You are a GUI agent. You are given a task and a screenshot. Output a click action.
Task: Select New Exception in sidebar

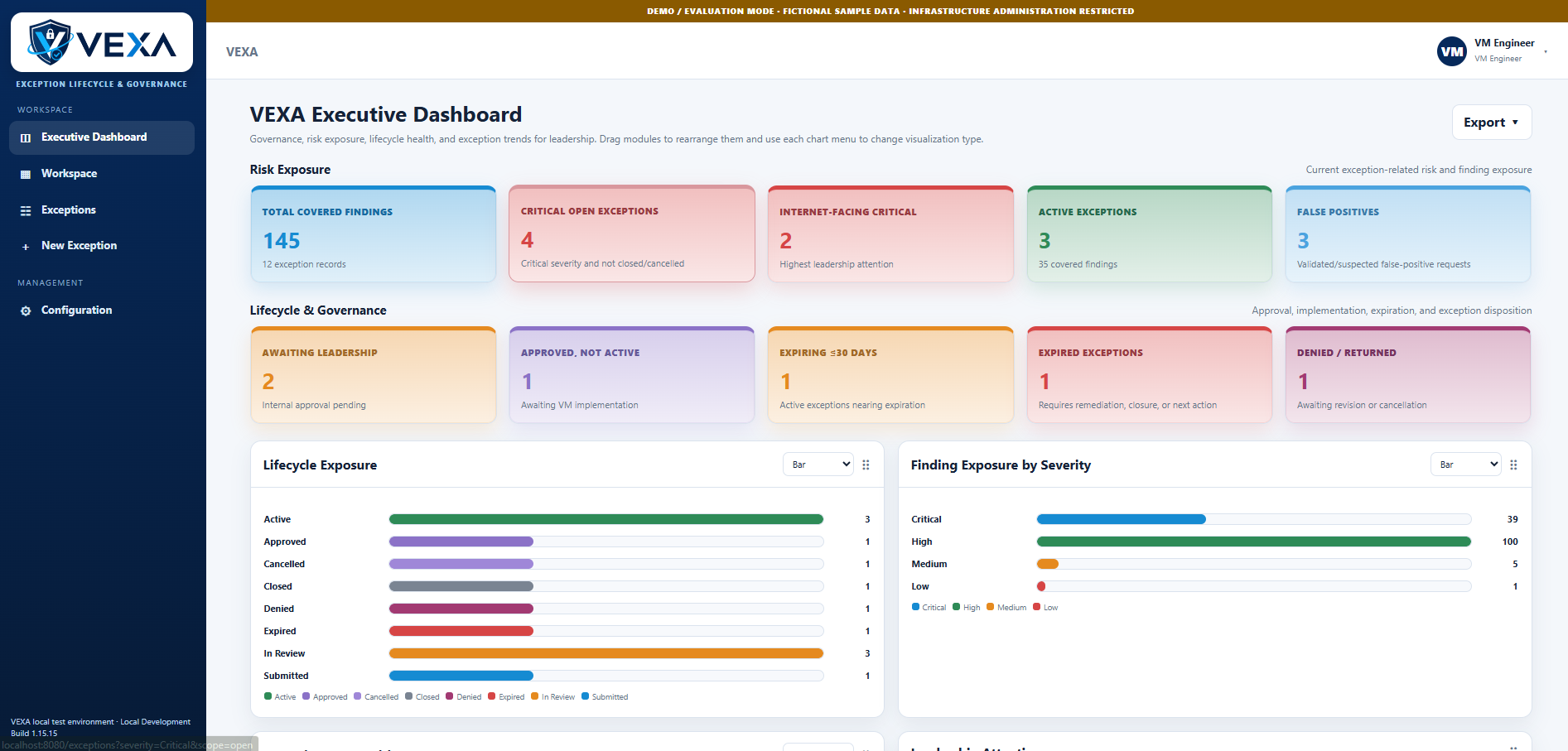click(102, 246)
